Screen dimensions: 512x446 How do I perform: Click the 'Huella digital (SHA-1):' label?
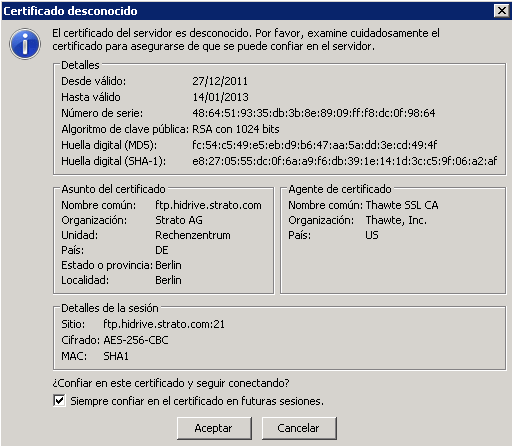click(x=113, y=161)
